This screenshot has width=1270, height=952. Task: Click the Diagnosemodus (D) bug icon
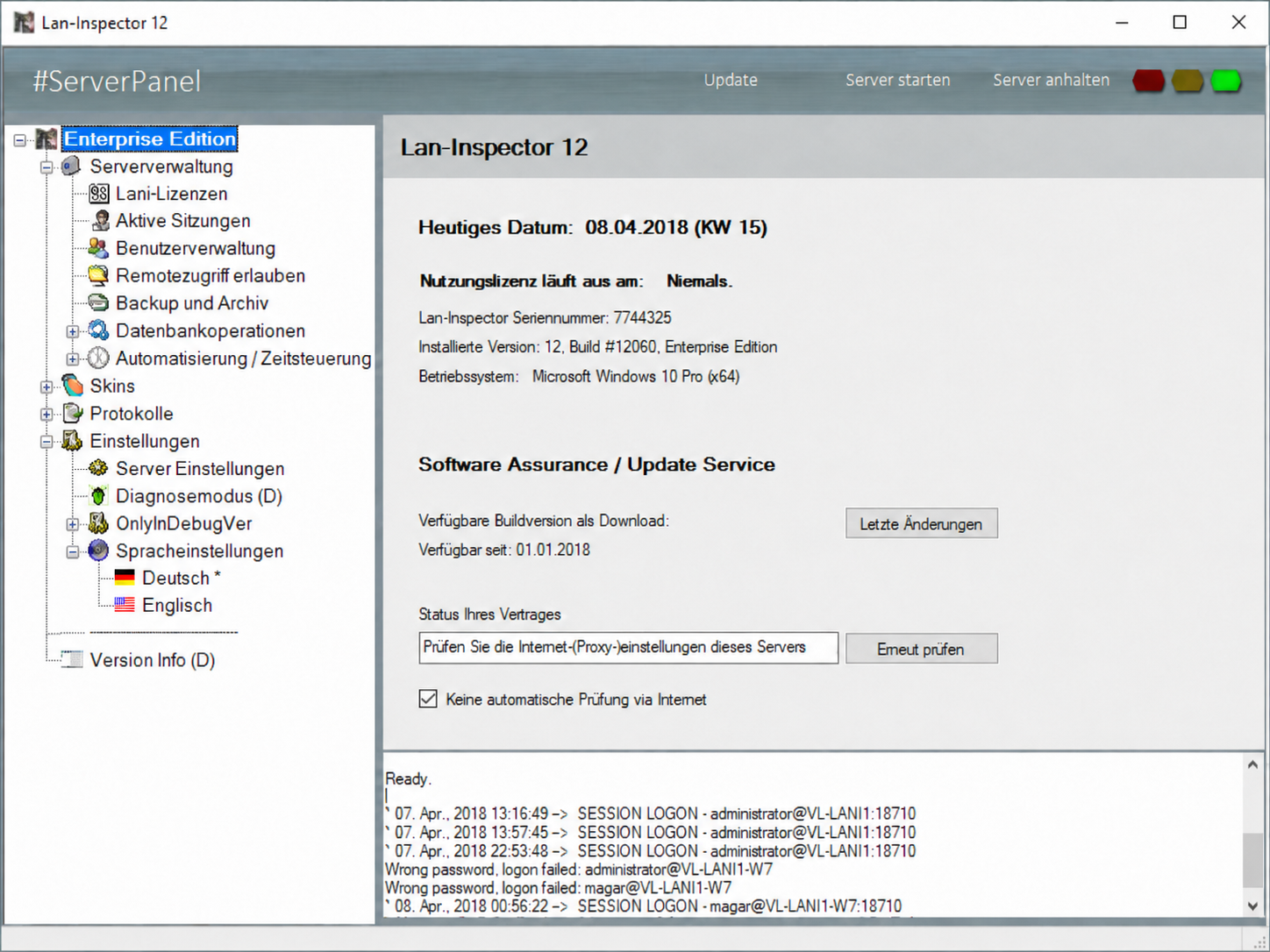point(99,496)
